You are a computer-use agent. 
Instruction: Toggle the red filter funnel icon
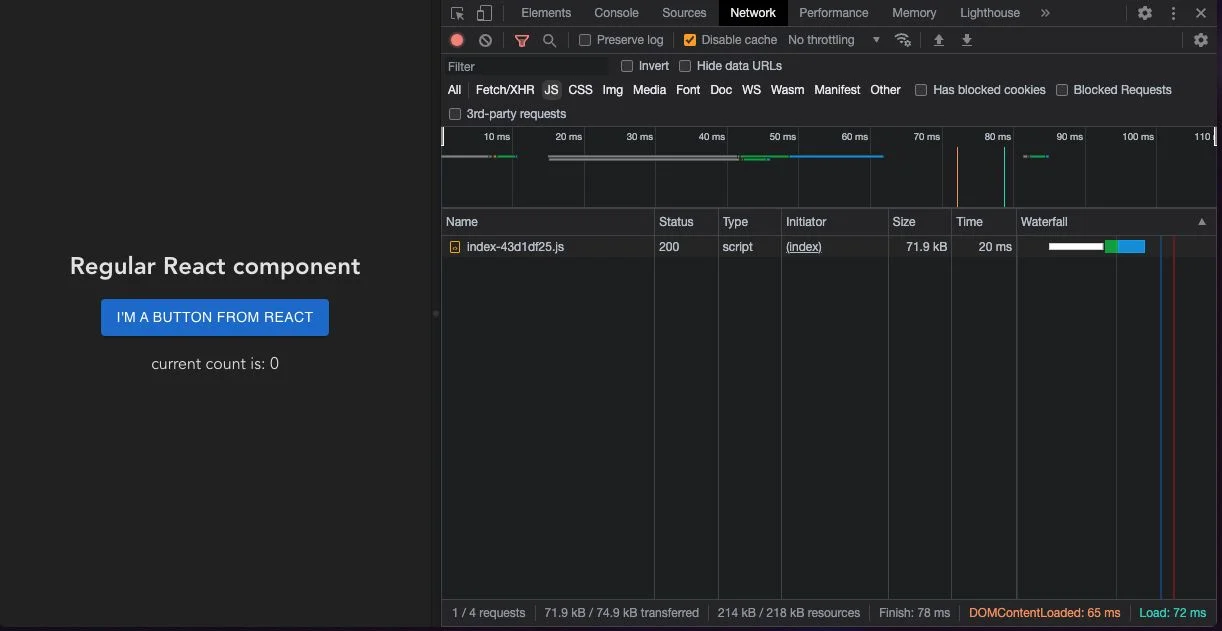[x=522, y=40]
